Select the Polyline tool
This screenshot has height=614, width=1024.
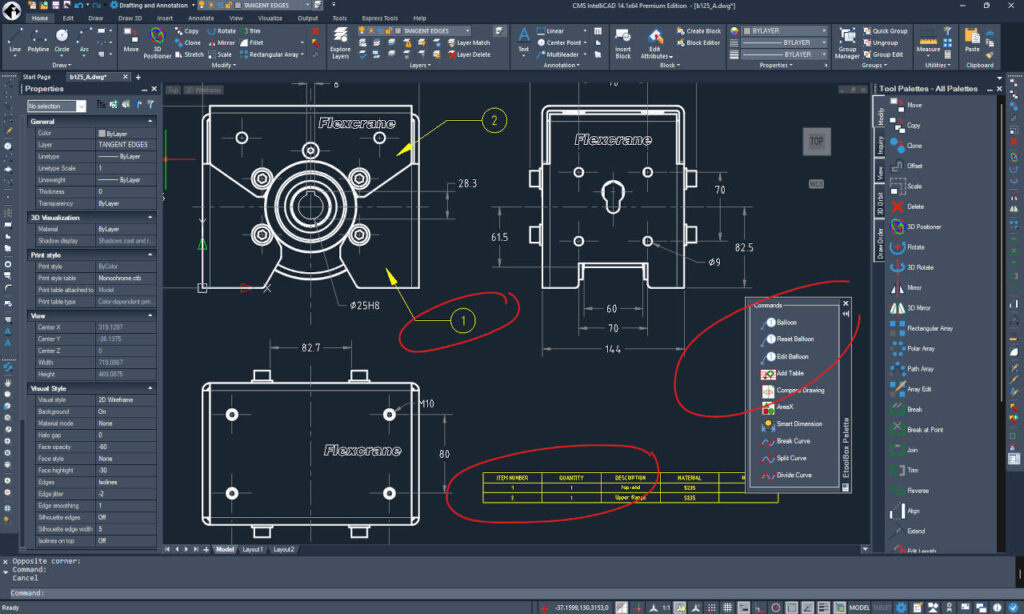click(38, 40)
